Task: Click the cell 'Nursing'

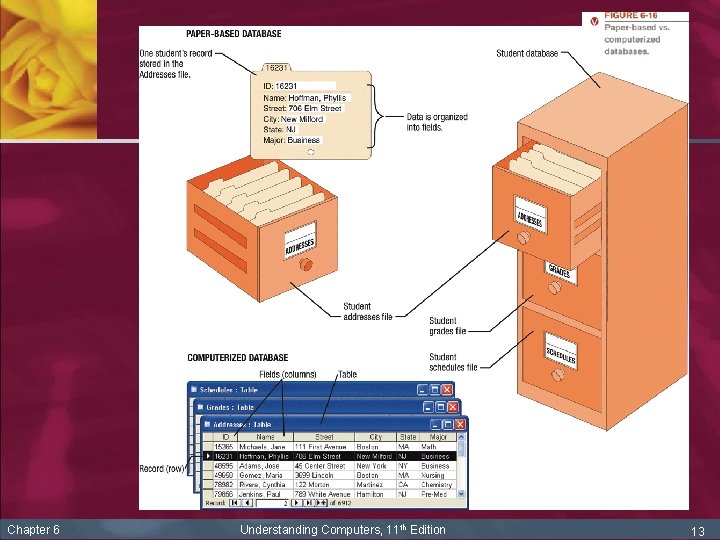Action: pos(438,475)
